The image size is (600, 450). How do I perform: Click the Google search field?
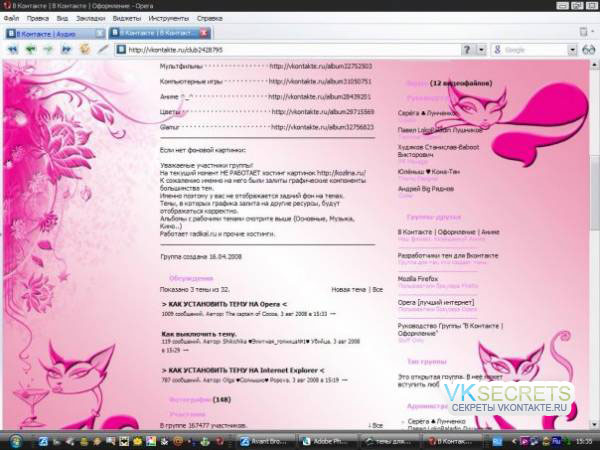click(x=535, y=50)
